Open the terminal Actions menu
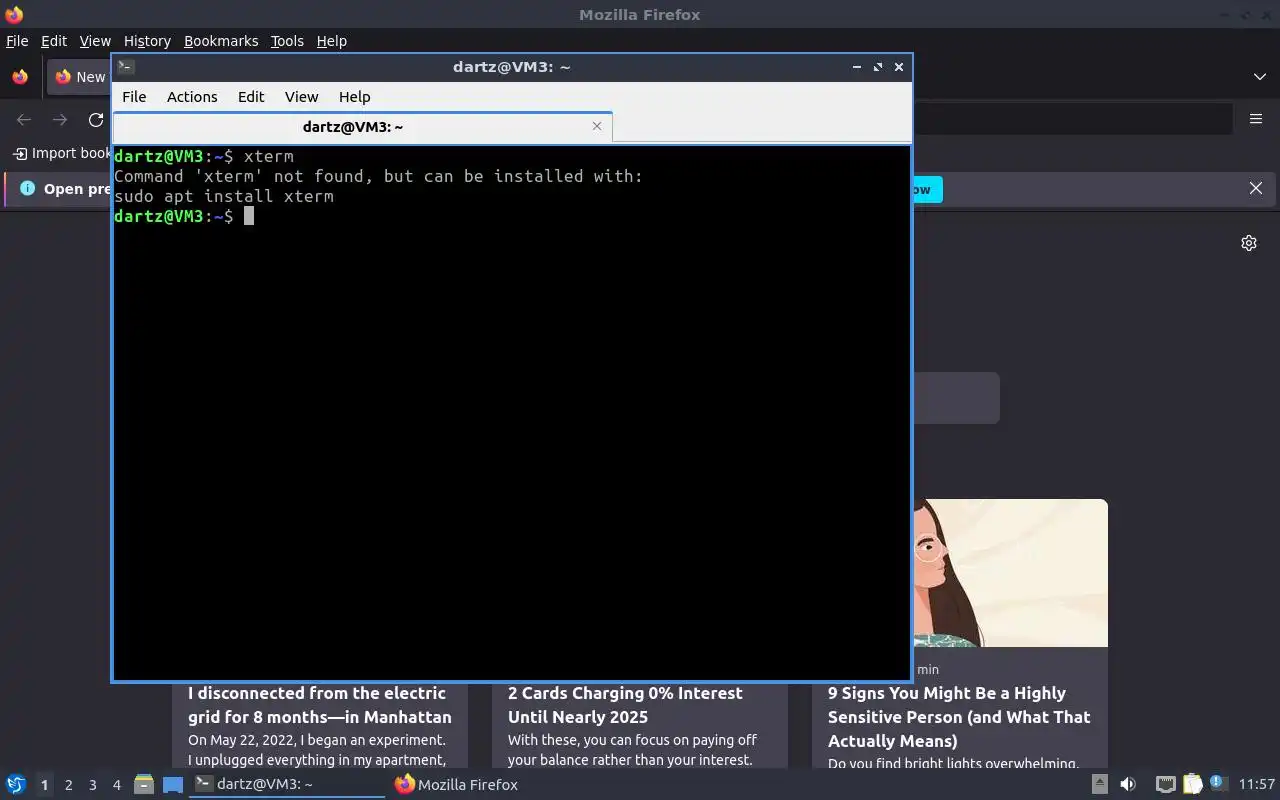 click(192, 97)
